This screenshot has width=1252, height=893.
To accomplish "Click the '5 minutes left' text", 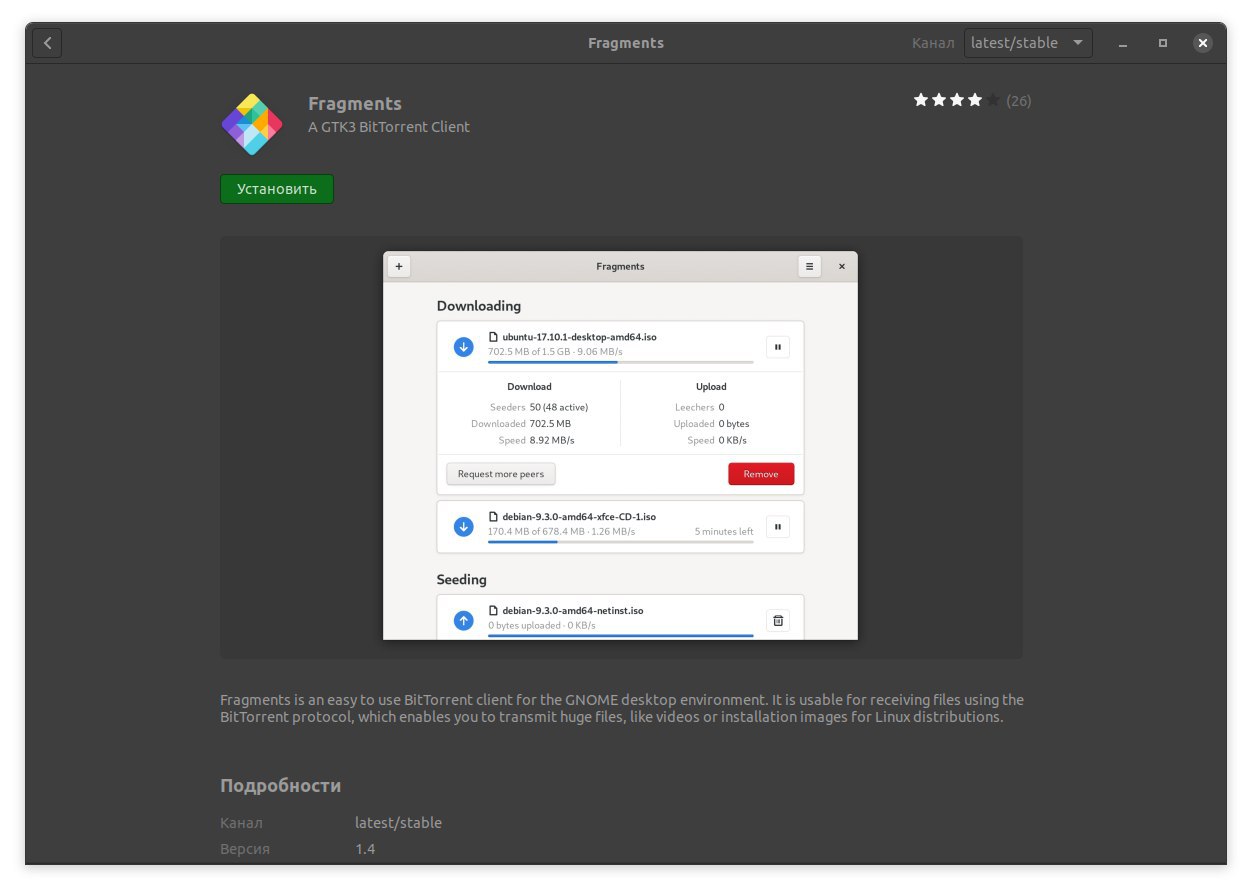I will click(x=724, y=532).
